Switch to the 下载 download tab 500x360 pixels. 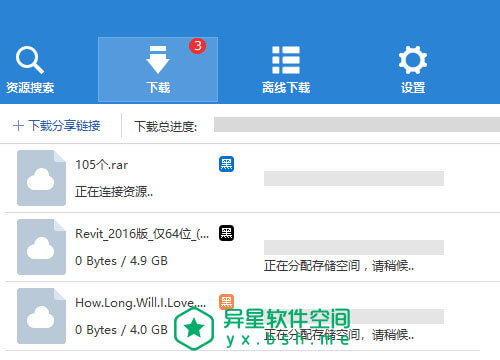tap(158, 69)
